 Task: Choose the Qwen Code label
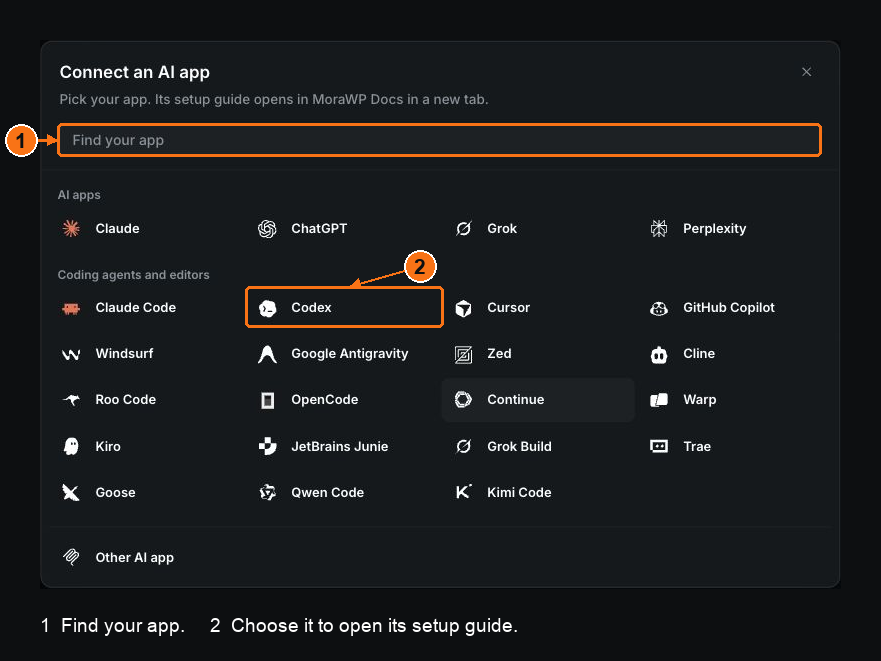tap(328, 492)
